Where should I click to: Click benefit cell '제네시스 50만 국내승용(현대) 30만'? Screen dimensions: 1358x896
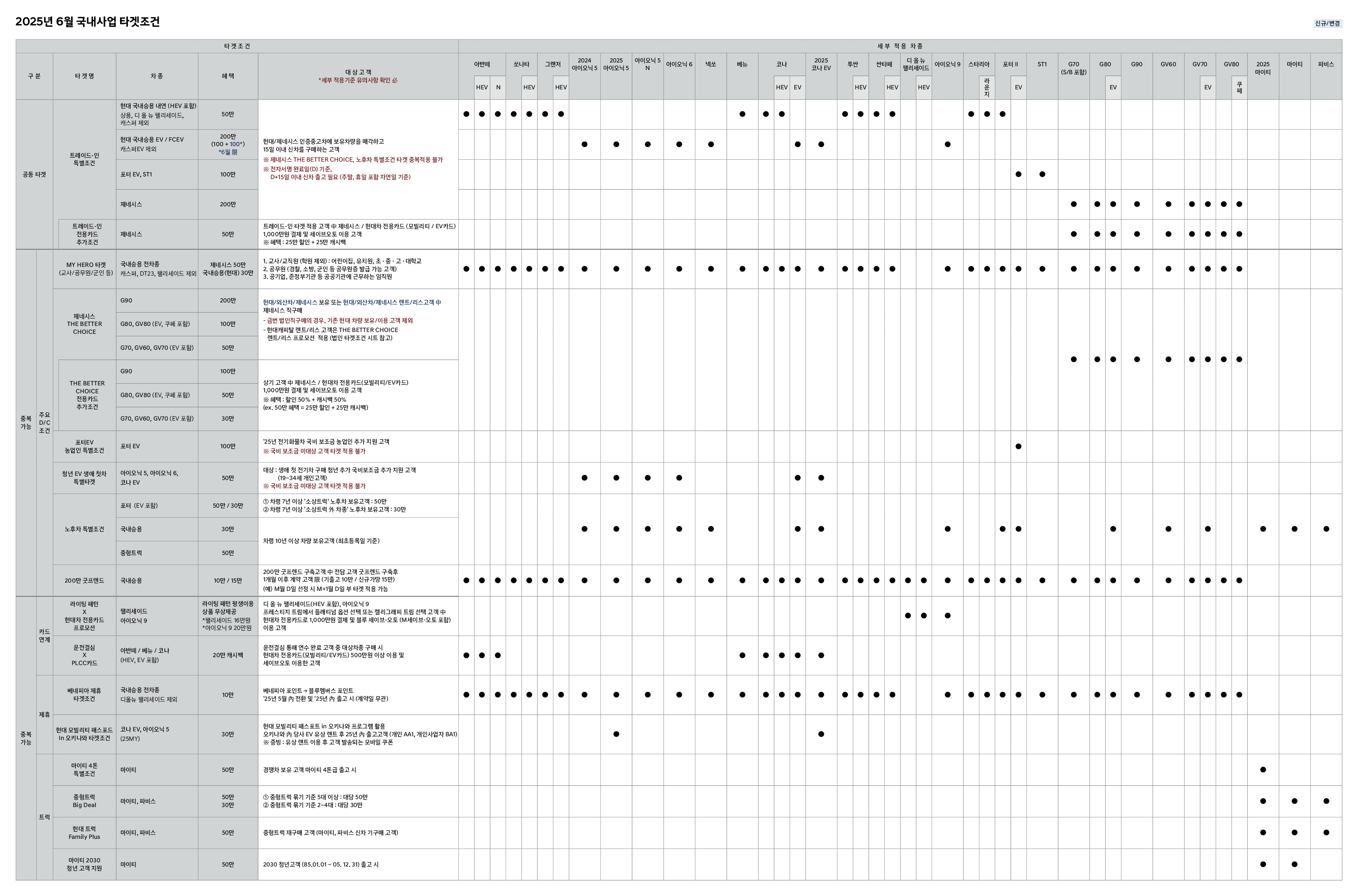228,269
